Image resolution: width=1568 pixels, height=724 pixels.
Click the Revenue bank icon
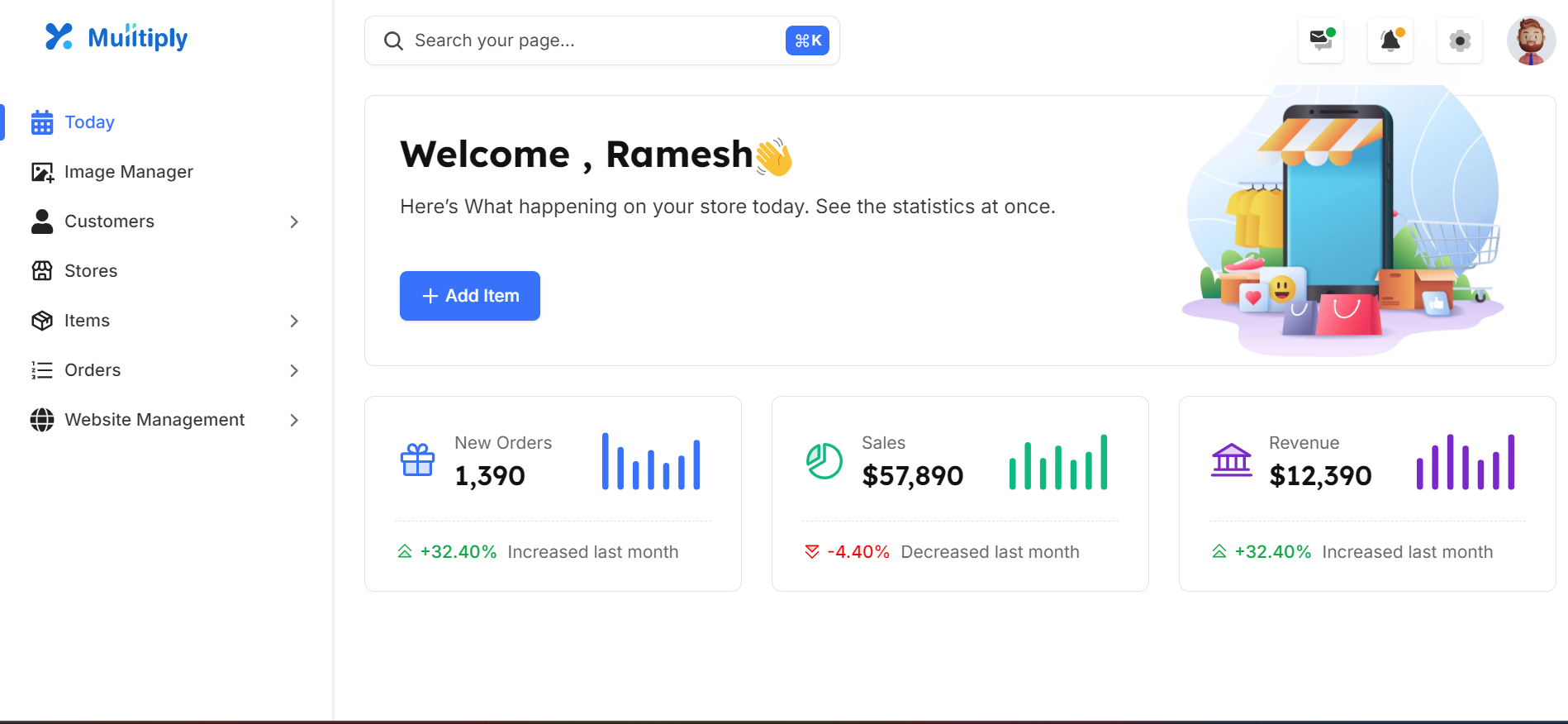(1231, 460)
